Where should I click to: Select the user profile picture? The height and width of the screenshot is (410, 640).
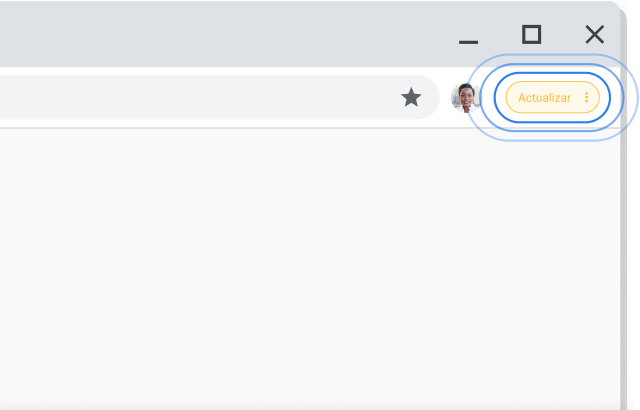(465, 97)
